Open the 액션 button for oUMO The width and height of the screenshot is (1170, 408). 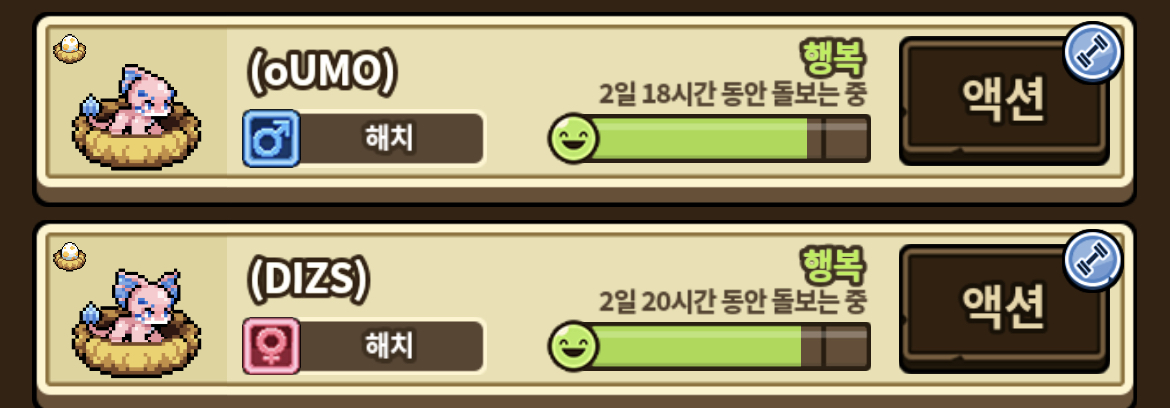click(x=1004, y=101)
